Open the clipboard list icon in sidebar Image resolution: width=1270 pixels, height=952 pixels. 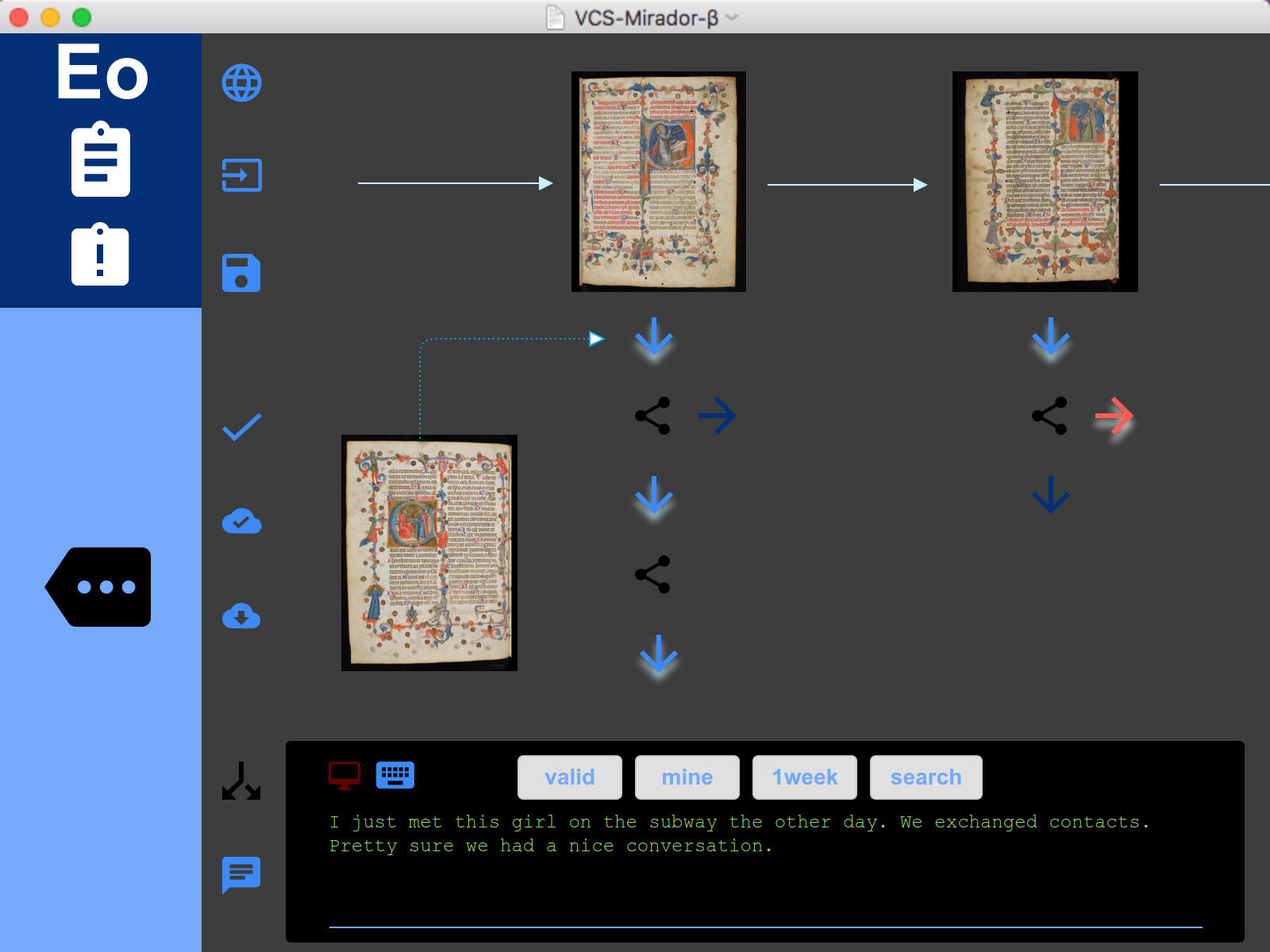101,159
